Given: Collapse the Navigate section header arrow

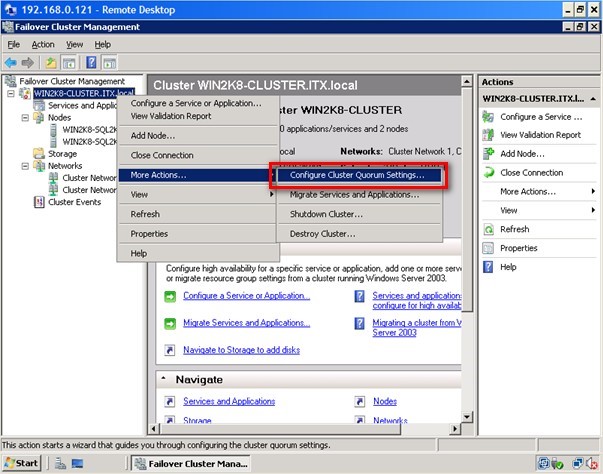Looking at the screenshot, I should click(x=163, y=379).
